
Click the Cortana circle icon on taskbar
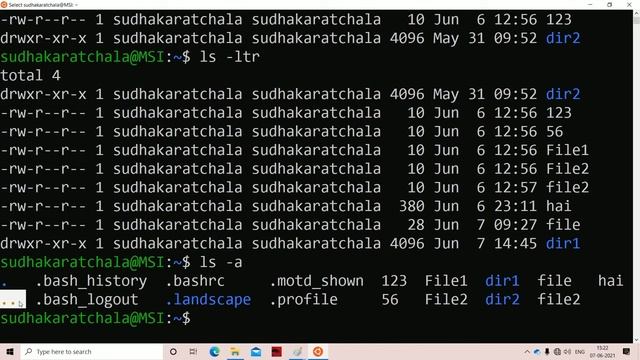(173, 351)
